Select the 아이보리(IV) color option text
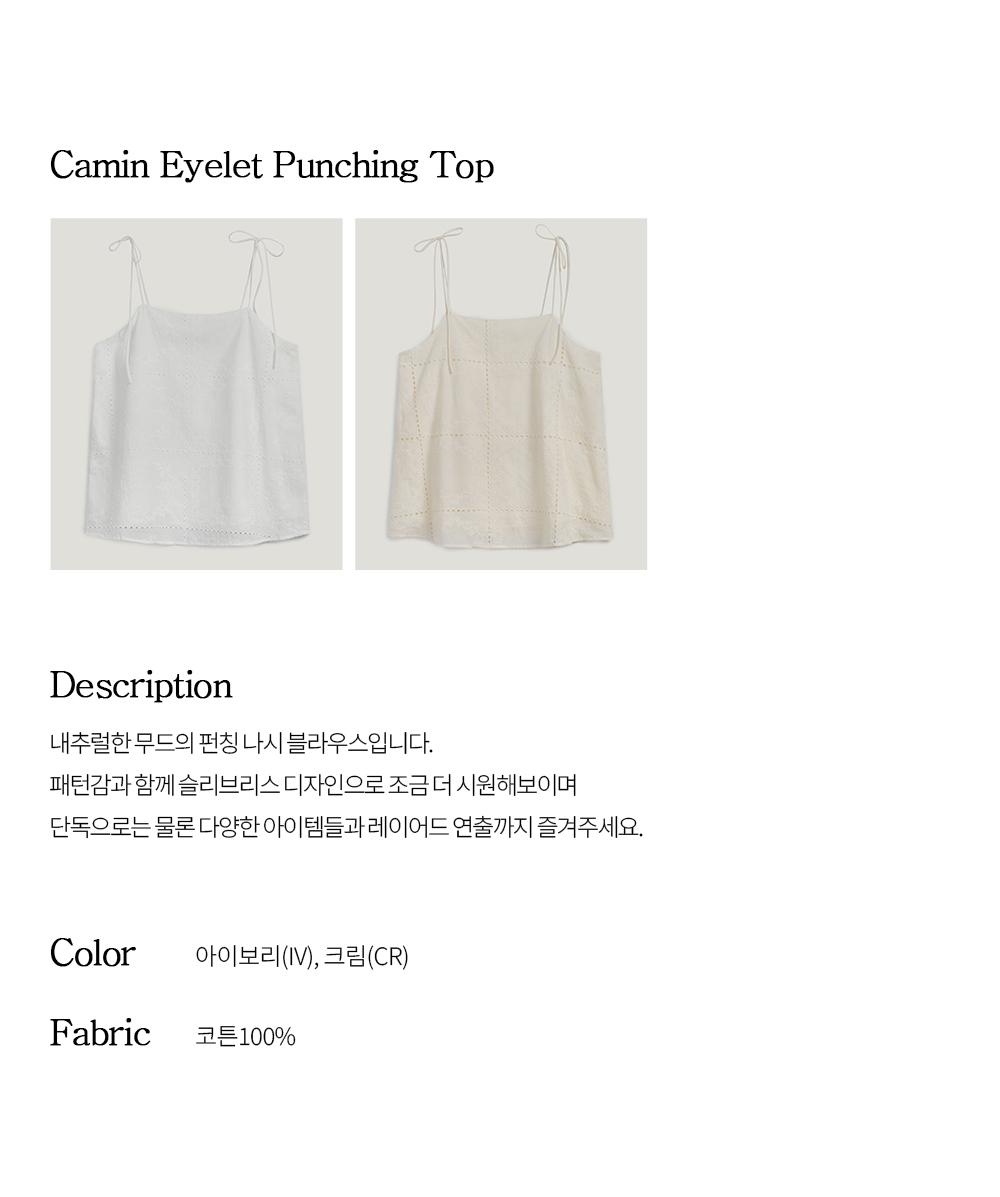Viewport: 1000px width, 1197px height. point(256,957)
